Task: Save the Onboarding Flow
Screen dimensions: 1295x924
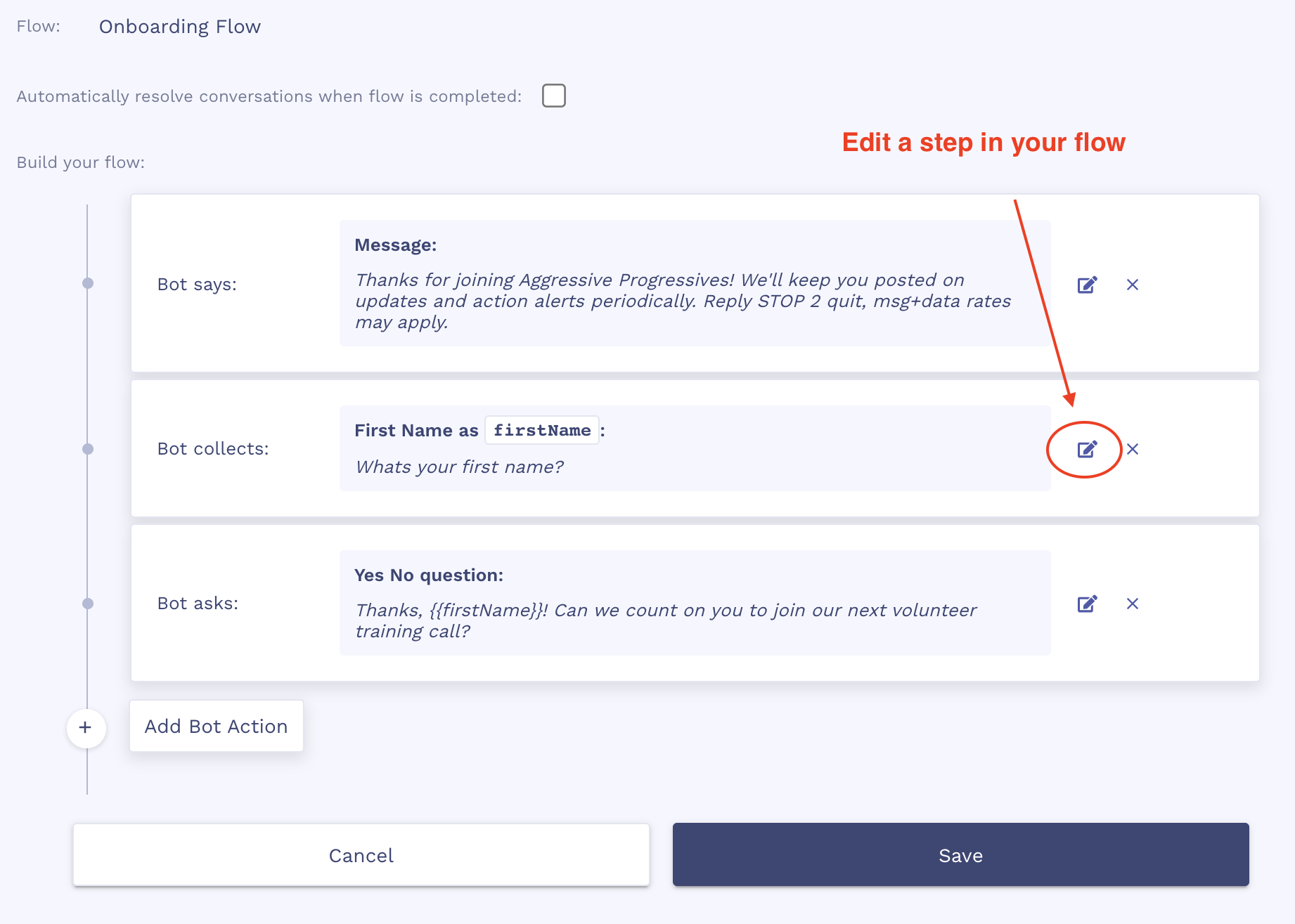Action: coord(960,855)
